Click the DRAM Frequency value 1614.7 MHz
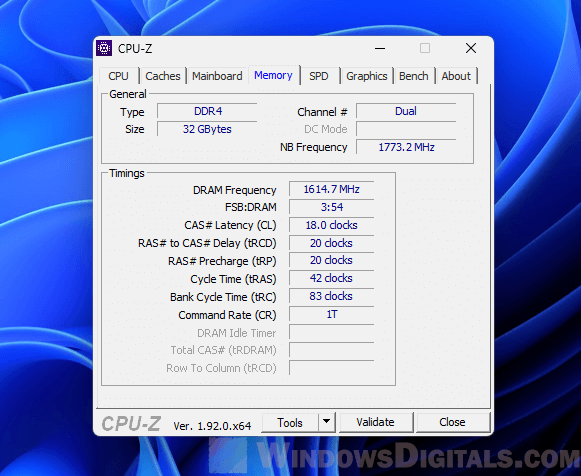Image resolution: width=581 pixels, height=476 pixels. click(332, 189)
